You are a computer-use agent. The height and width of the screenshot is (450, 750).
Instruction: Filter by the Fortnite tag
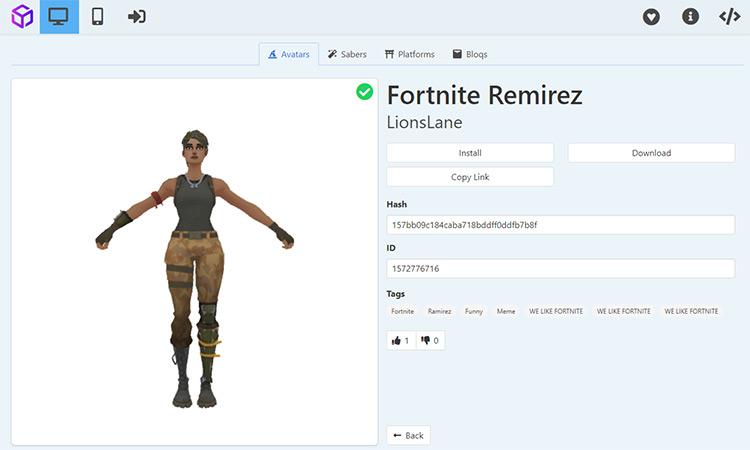click(x=402, y=311)
